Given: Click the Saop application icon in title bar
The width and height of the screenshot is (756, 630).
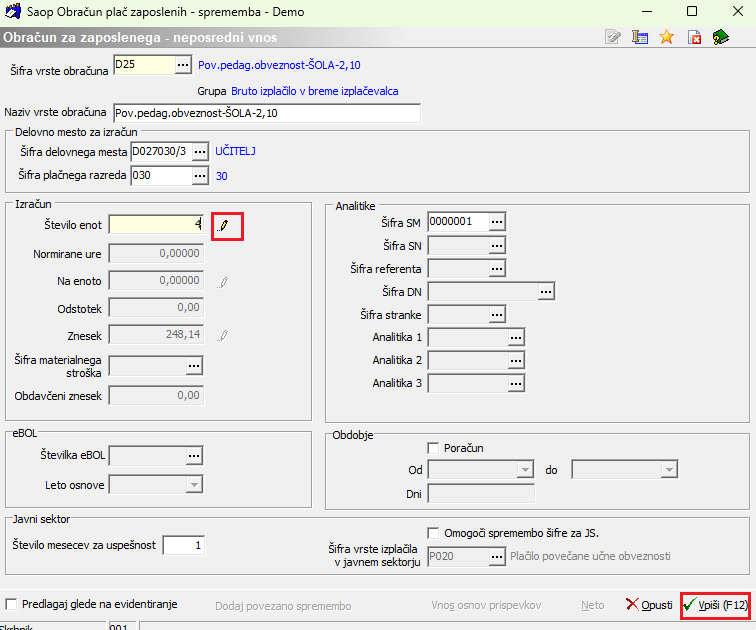Looking at the screenshot, I should pyautogui.click(x=12, y=12).
